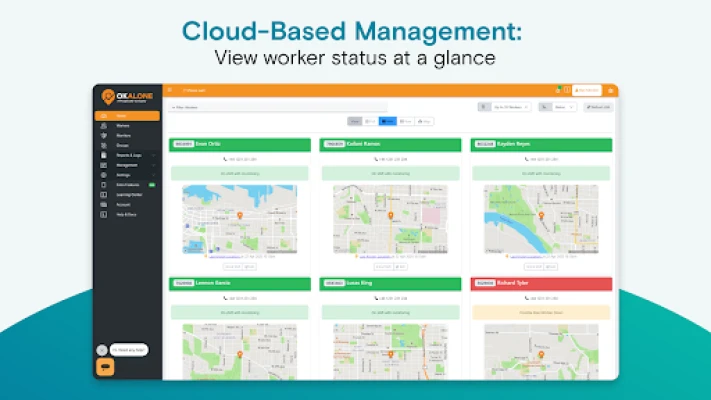Select Home in the sidebar menu
711x400 pixels.
[x=127, y=116]
